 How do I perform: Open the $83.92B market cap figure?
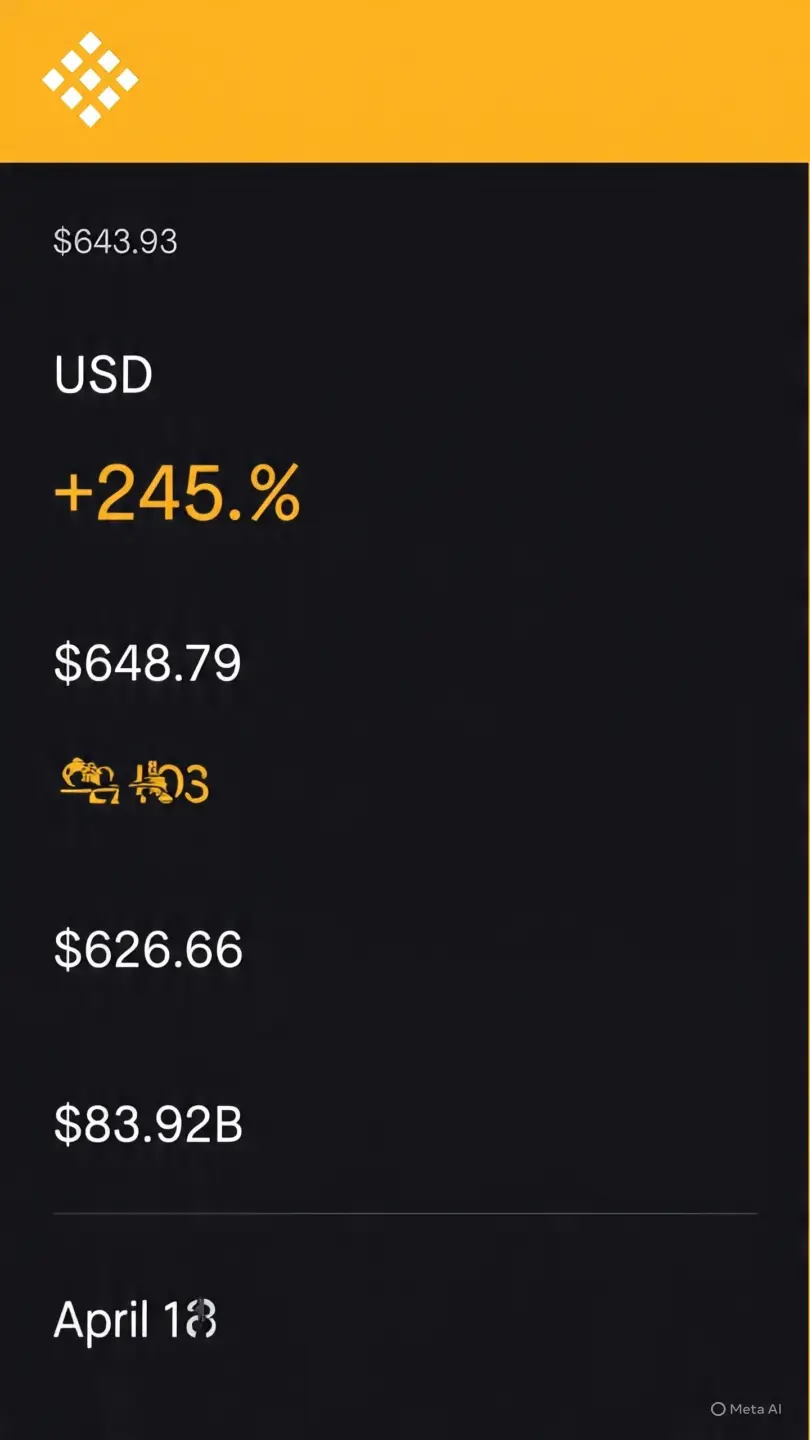tap(148, 1125)
